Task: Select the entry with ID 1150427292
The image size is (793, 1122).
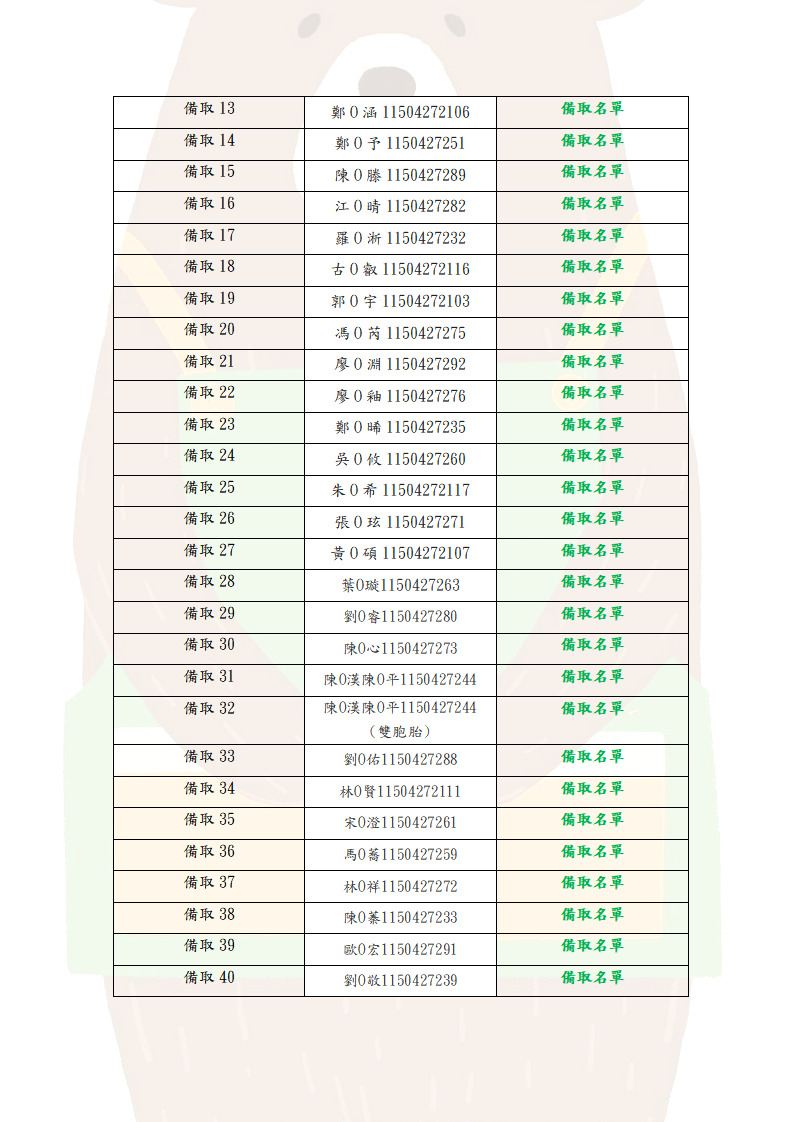Action: pyautogui.click(x=400, y=364)
